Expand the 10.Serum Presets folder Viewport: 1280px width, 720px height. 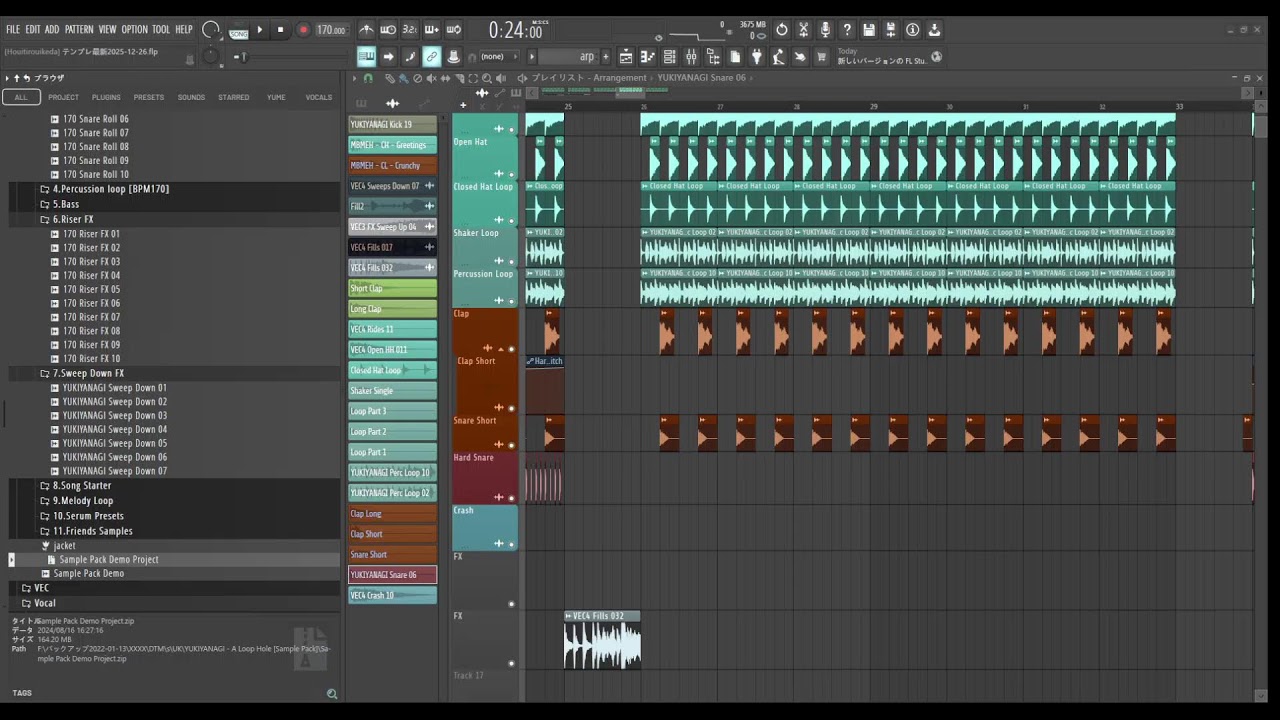coord(82,516)
